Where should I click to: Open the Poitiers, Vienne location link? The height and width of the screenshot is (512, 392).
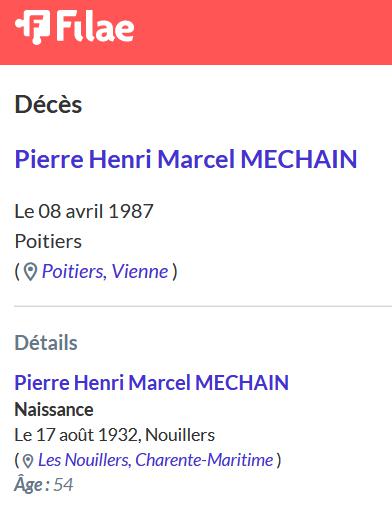[105, 271]
